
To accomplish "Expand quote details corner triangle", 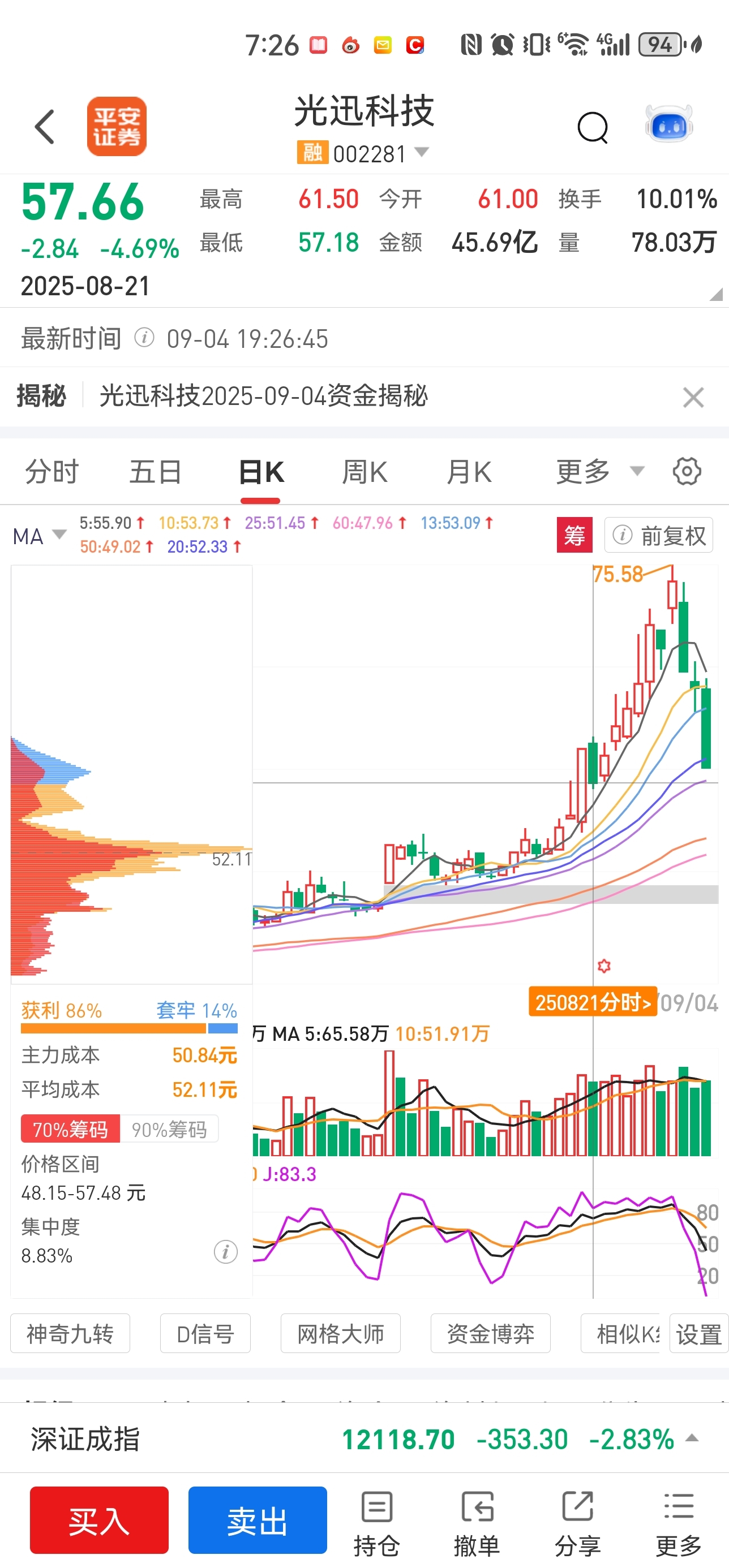I will point(716,295).
